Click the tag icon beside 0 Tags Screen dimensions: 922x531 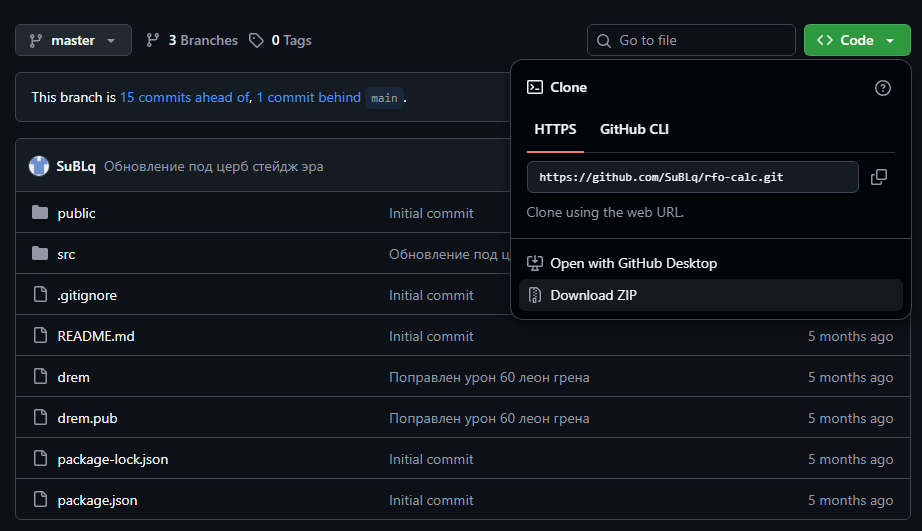[257, 41]
